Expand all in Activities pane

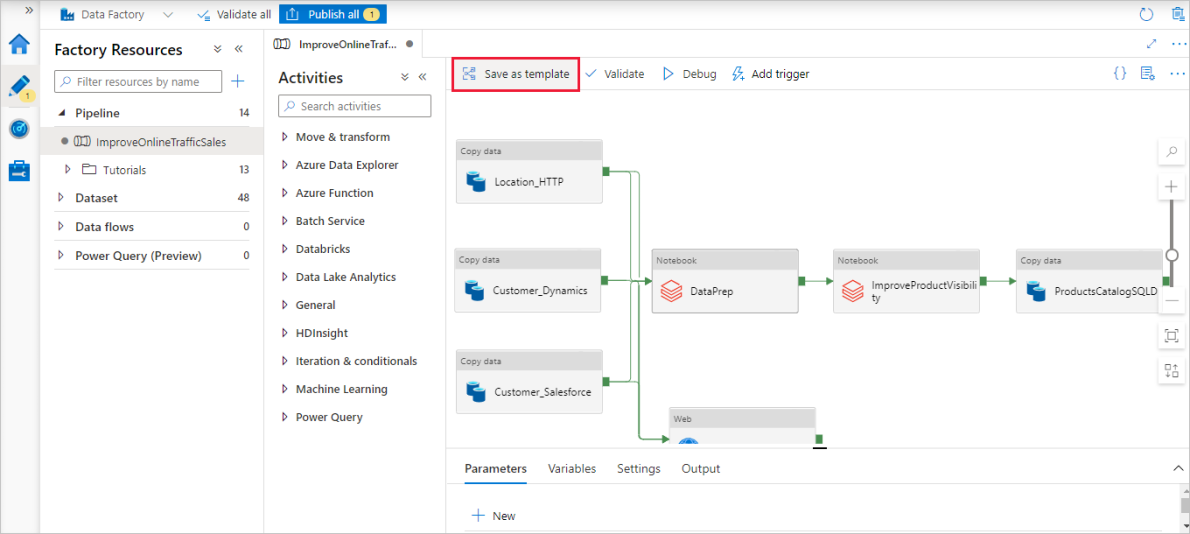tap(405, 77)
